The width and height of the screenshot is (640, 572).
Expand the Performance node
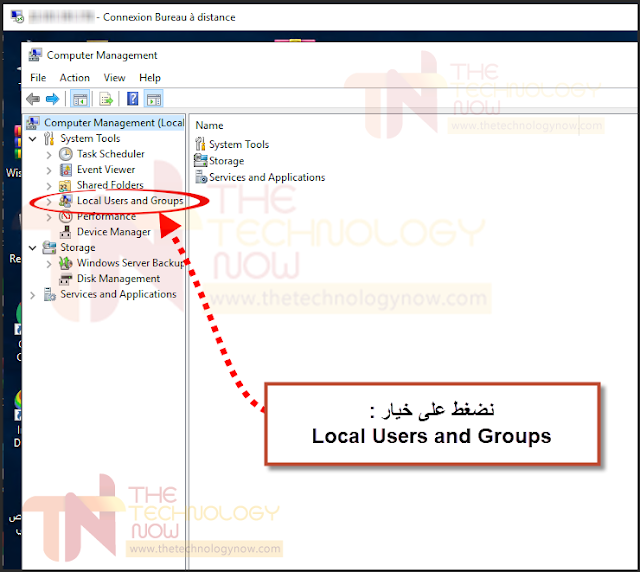[49, 217]
